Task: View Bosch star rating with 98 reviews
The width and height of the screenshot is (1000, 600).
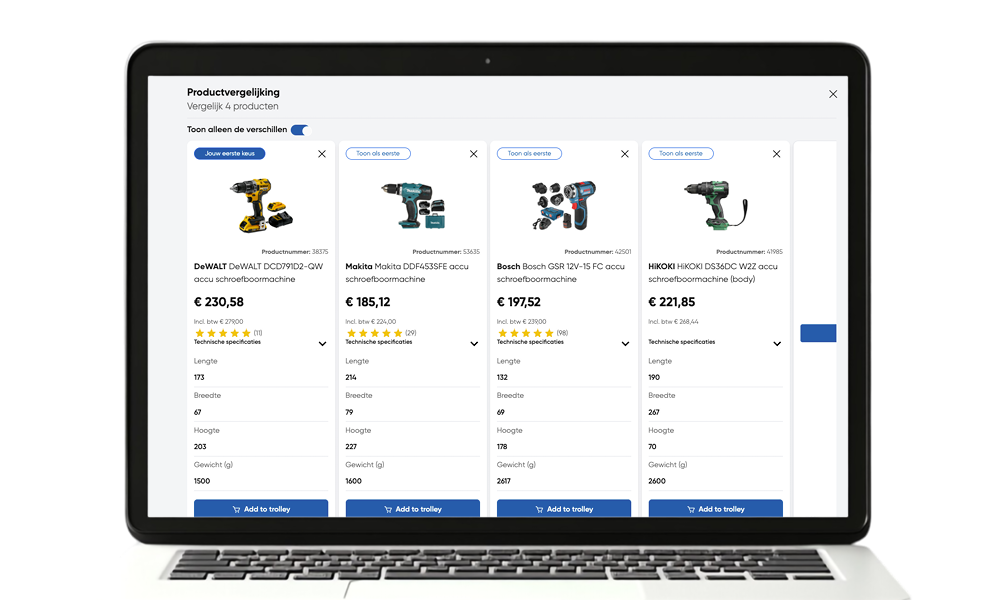Action: click(x=533, y=333)
